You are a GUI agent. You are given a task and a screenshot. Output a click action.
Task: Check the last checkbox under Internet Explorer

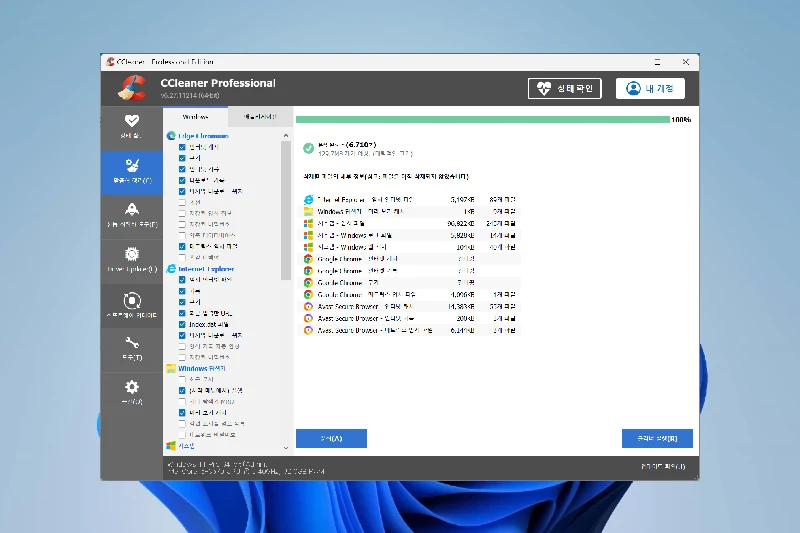click(x=182, y=357)
